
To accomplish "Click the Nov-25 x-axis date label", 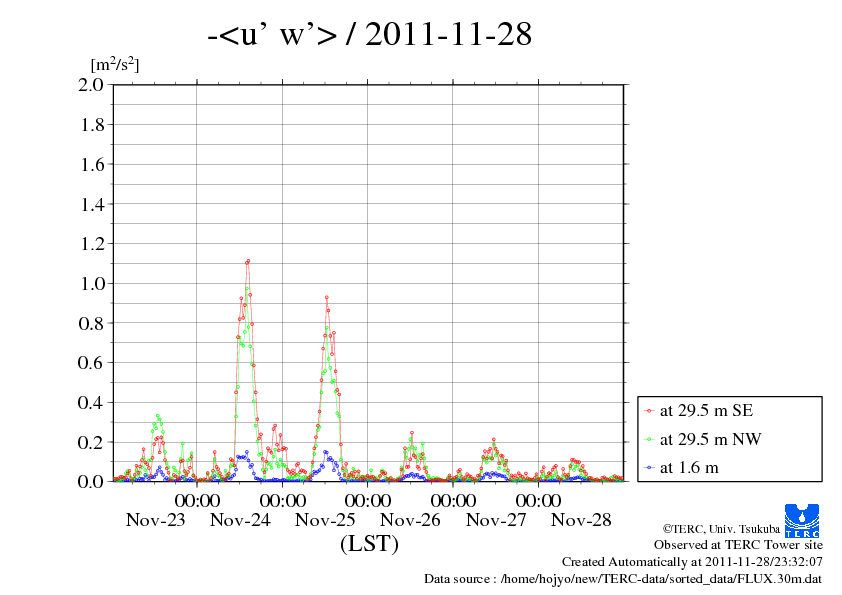I will [x=325, y=520].
